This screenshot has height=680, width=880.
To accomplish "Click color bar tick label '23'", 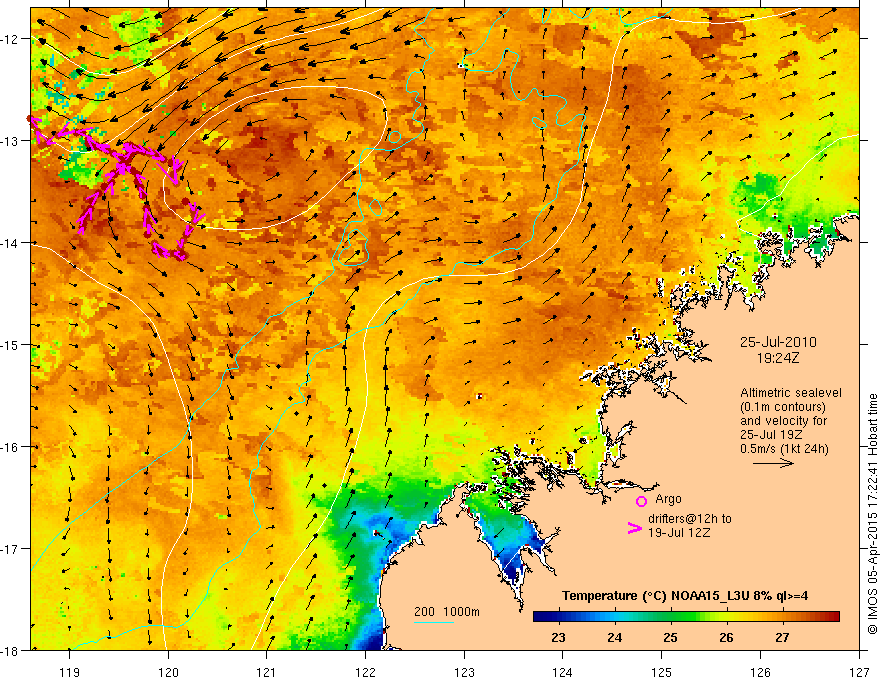I will point(558,637).
